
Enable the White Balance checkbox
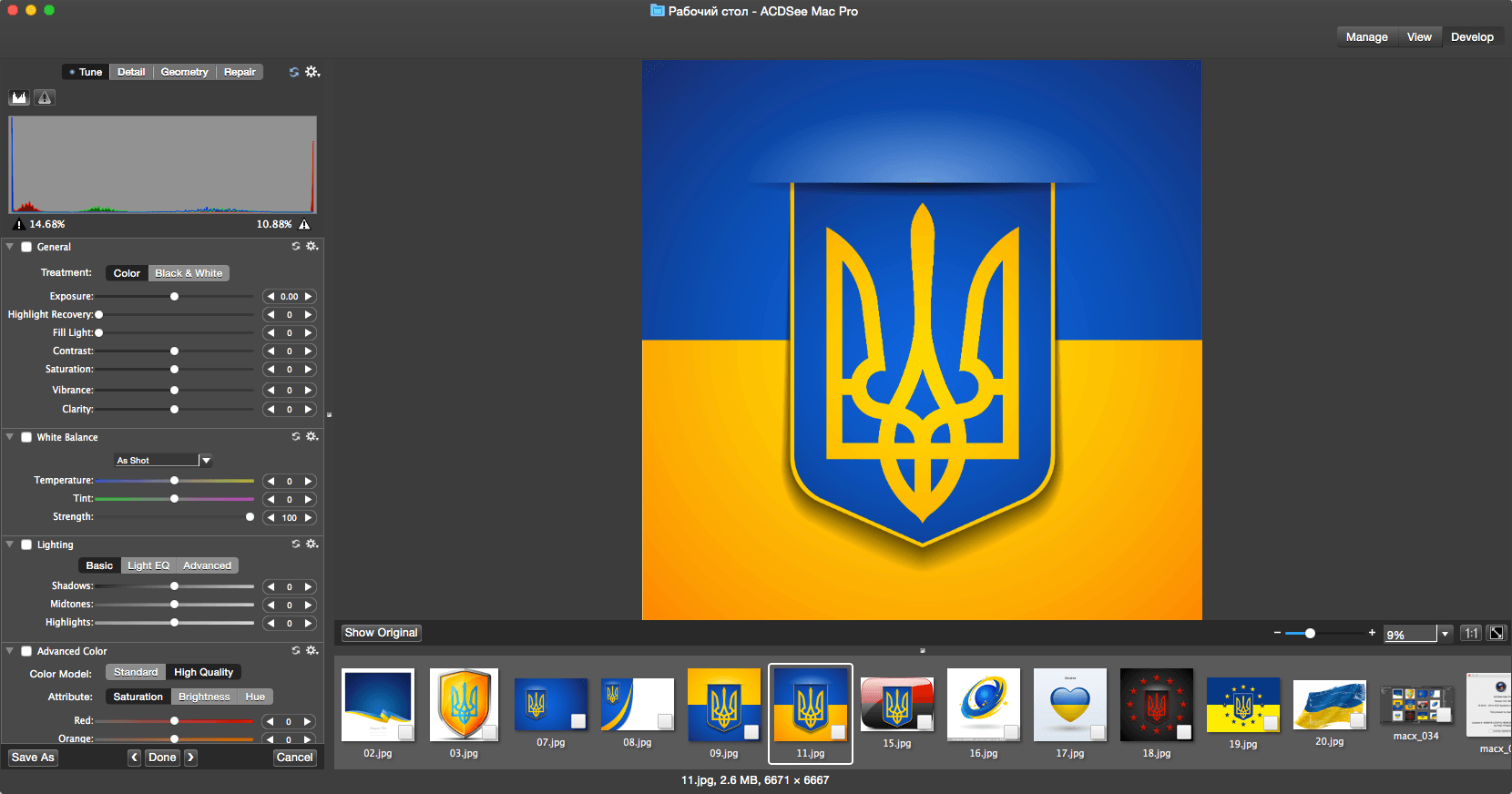coord(26,437)
